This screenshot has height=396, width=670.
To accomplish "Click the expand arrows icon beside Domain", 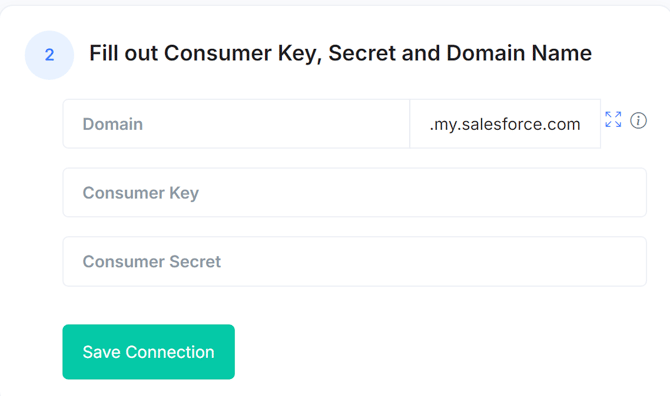I will [613, 120].
